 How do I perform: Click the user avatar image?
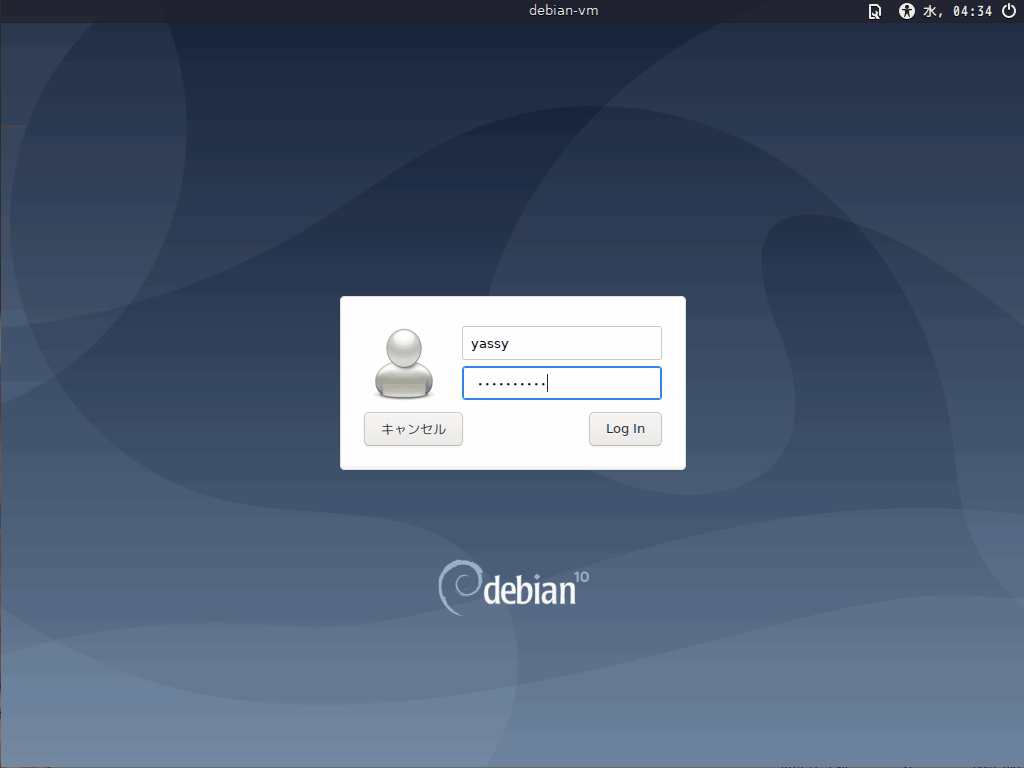[x=404, y=363]
